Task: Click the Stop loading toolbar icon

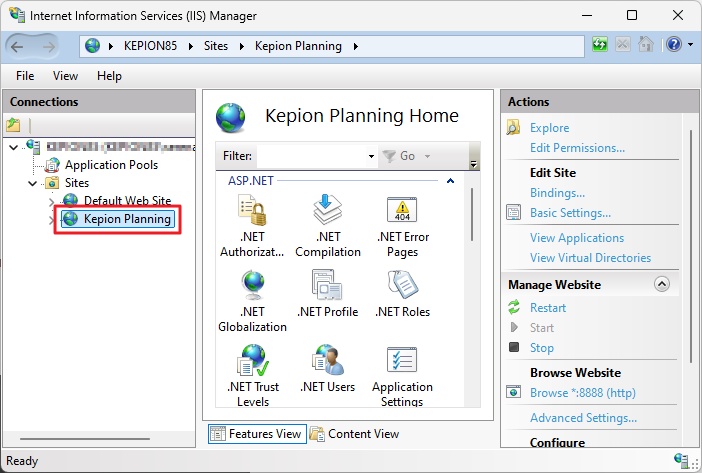Action: 623,45
